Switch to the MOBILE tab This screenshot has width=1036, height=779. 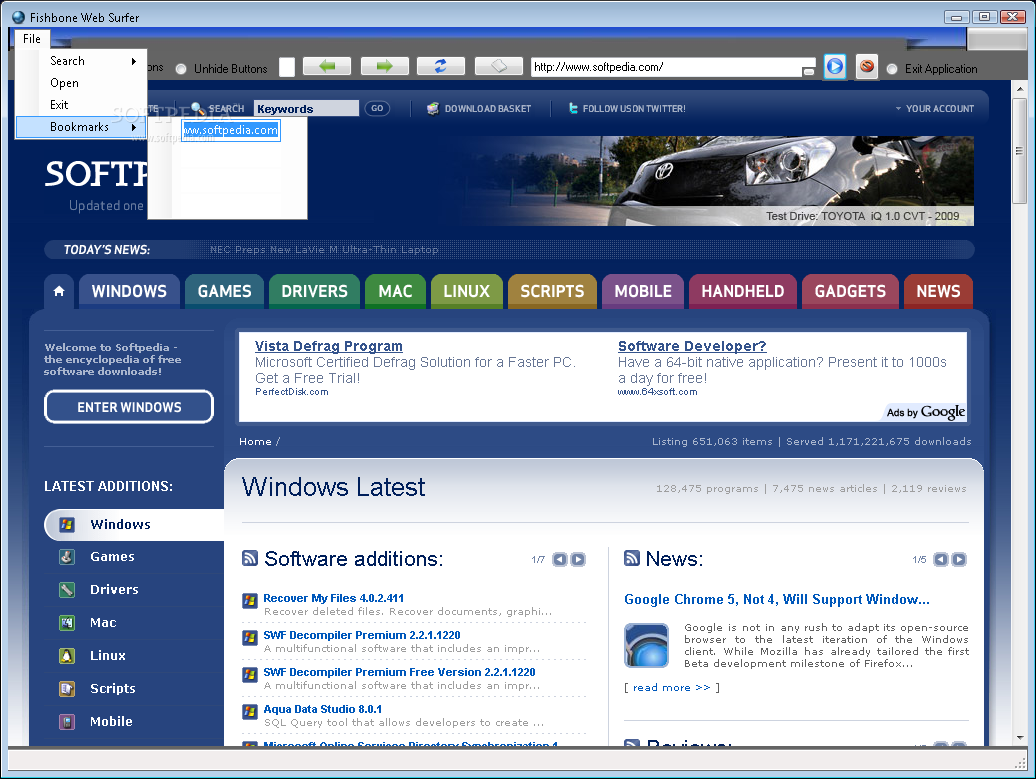click(x=643, y=291)
